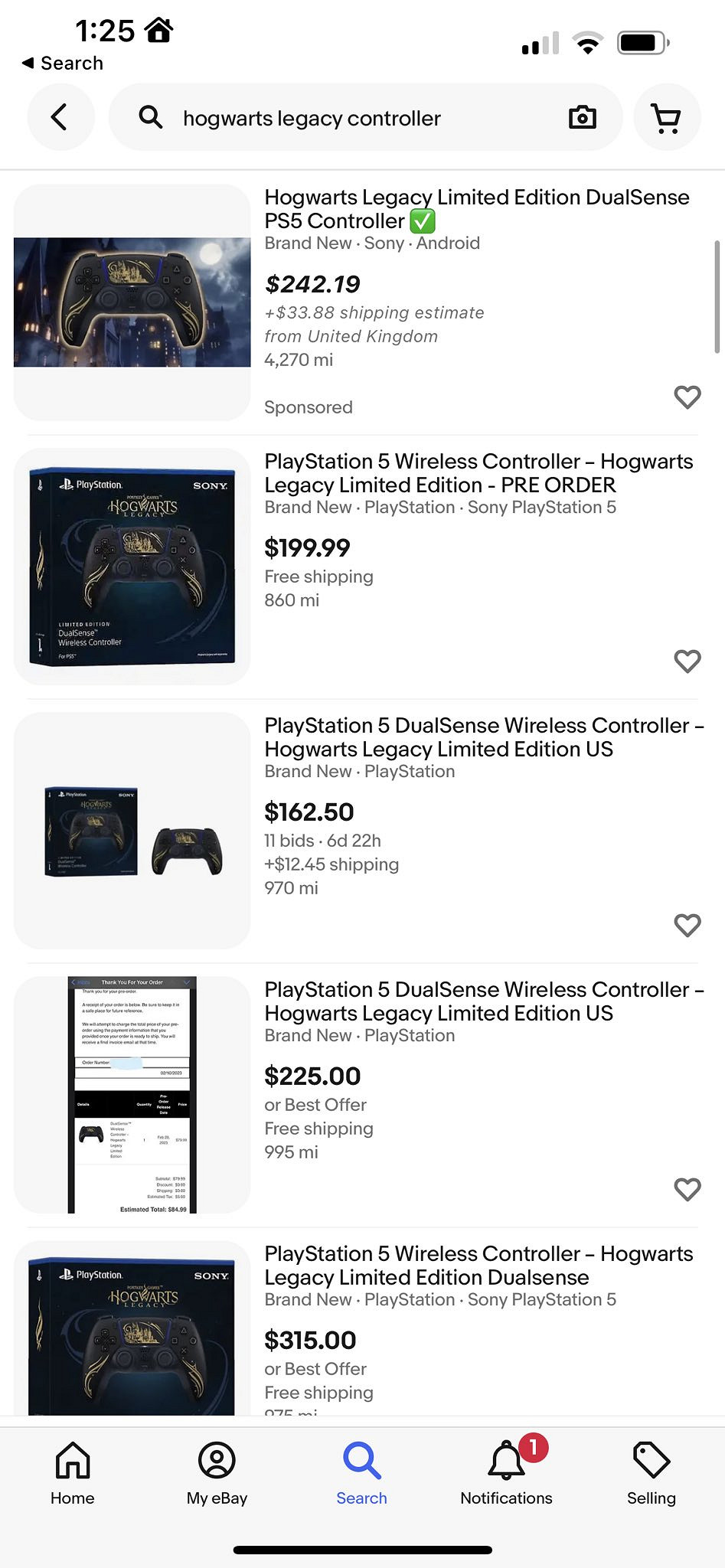Open camera image search
Image resolution: width=725 pixels, height=1568 pixels.
(x=582, y=117)
